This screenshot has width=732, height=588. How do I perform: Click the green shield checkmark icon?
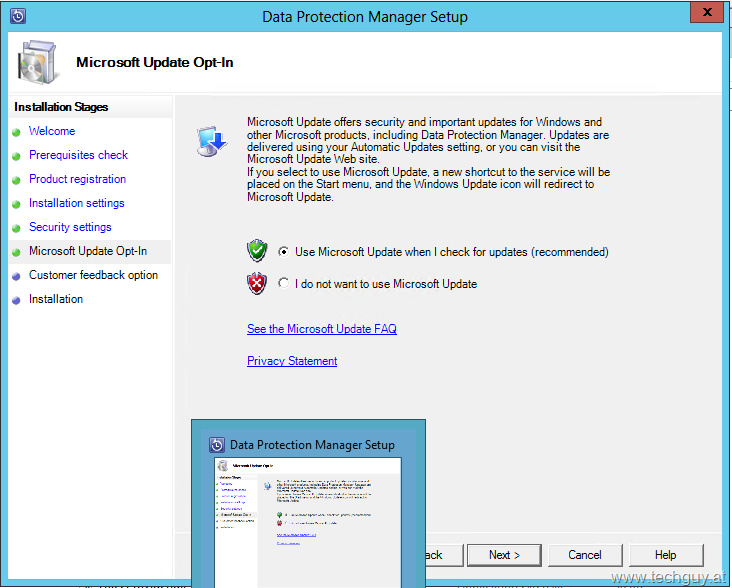pos(257,251)
